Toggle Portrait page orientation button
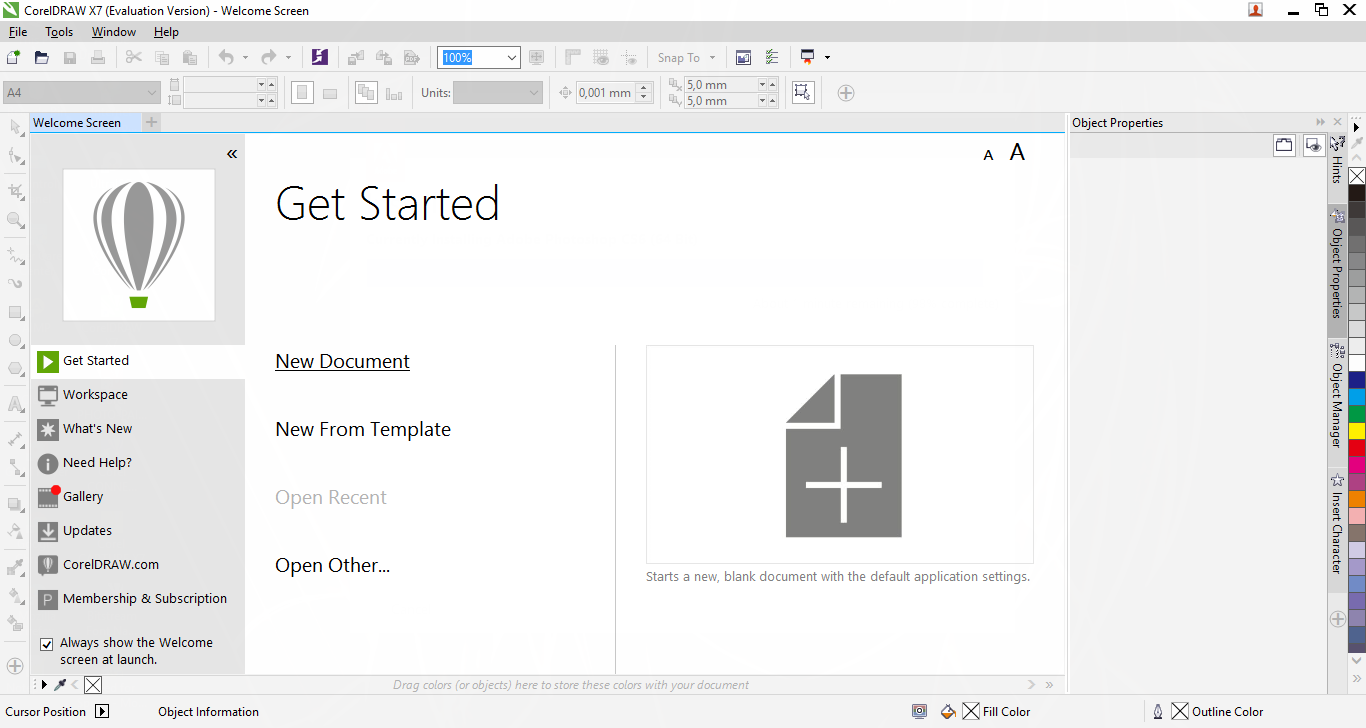Image resolution: width=1366 pixels, height=728 pixels. [302, 93]
